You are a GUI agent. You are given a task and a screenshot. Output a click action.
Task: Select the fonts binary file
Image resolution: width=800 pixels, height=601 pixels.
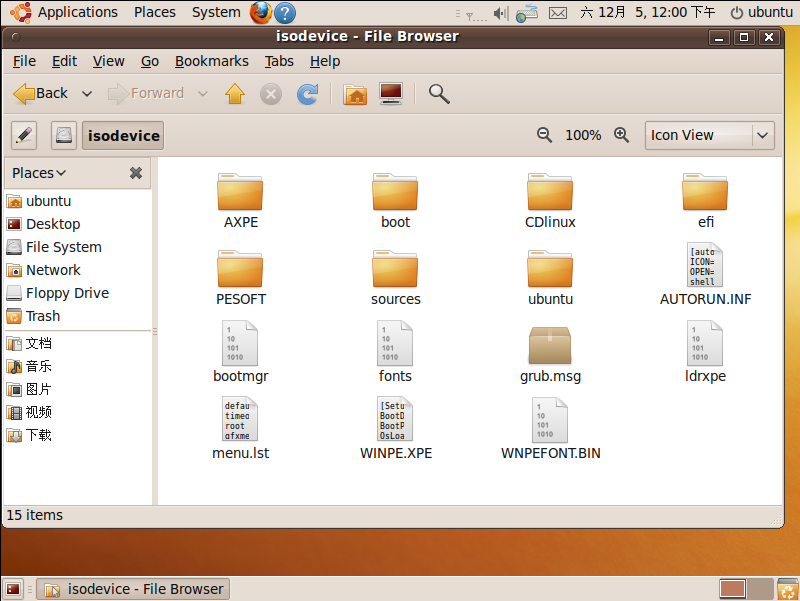[395, 352]
